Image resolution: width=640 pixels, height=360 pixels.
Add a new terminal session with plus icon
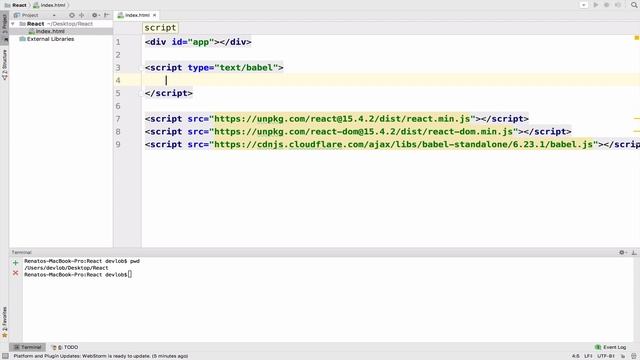pos(16,263)
